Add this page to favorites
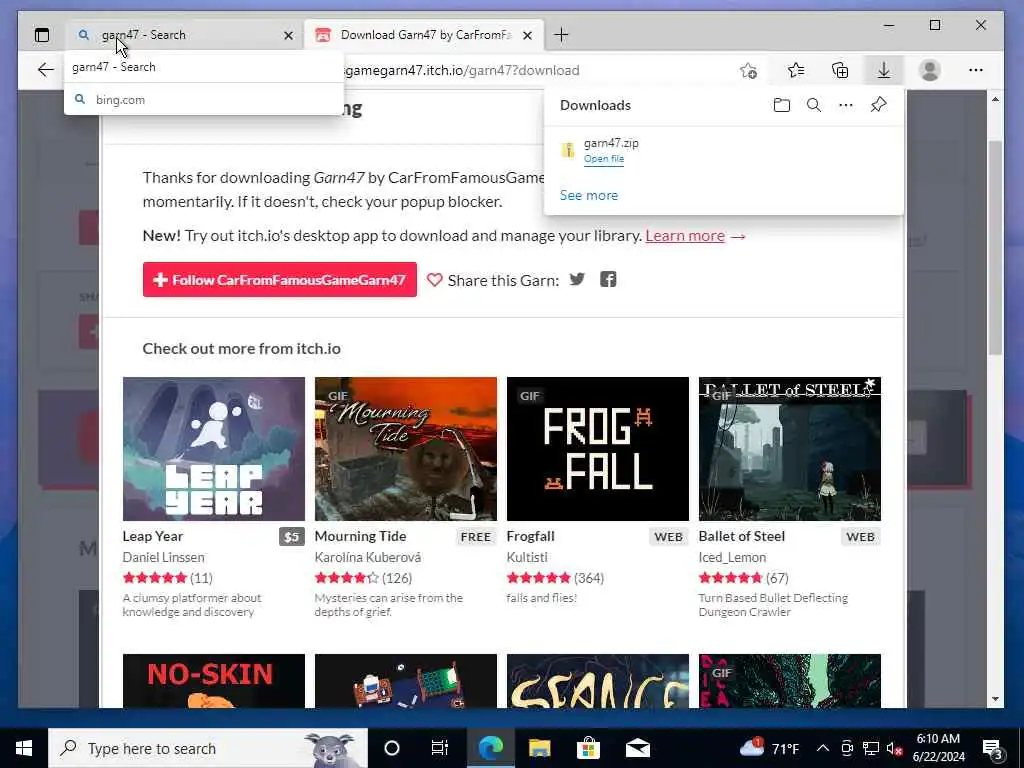Image resolution: width=1024 pixels, height=768 pixels. pos(748,70)
